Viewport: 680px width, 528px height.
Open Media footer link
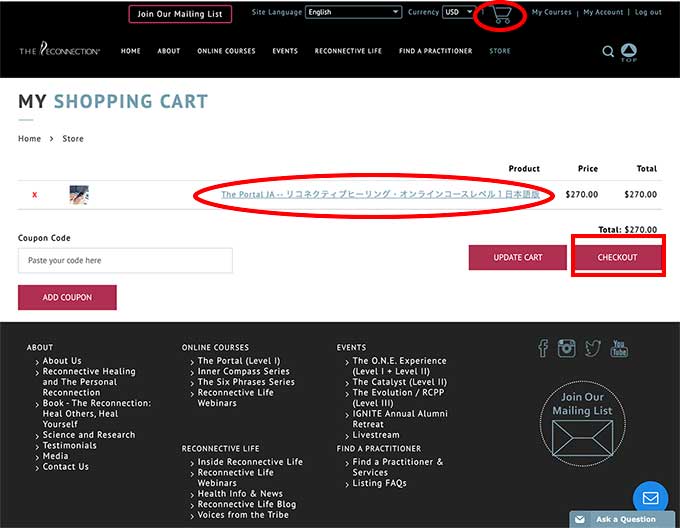(56, 456)
